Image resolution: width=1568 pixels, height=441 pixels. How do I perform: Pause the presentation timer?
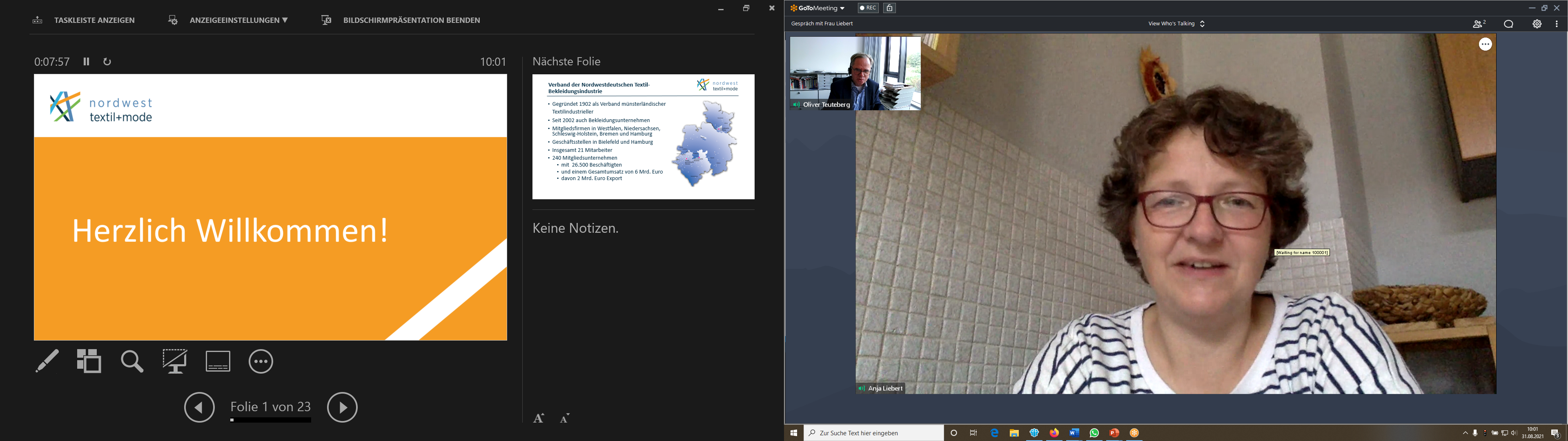[x=87, y=62]
